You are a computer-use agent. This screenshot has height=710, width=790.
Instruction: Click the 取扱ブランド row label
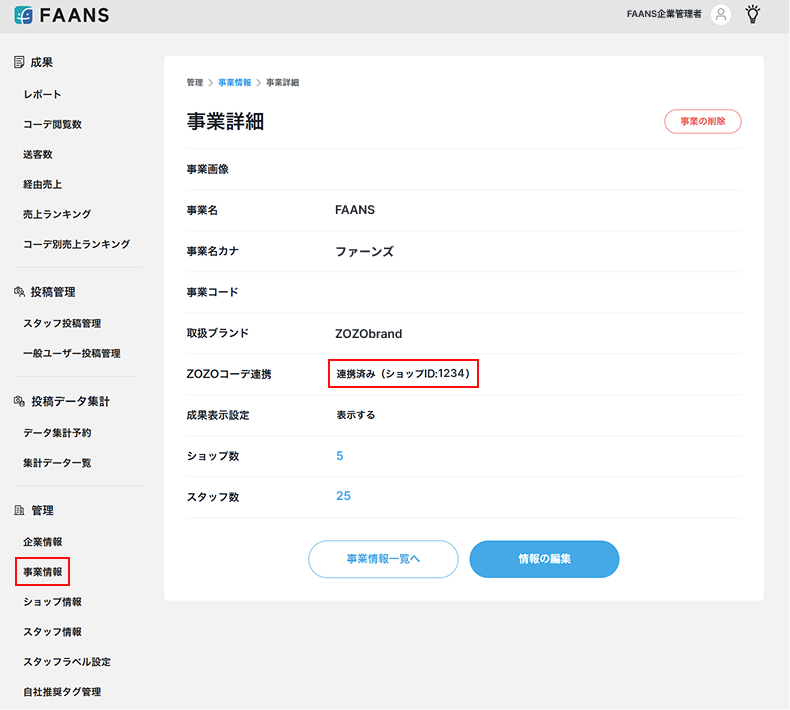pos(218,333)
